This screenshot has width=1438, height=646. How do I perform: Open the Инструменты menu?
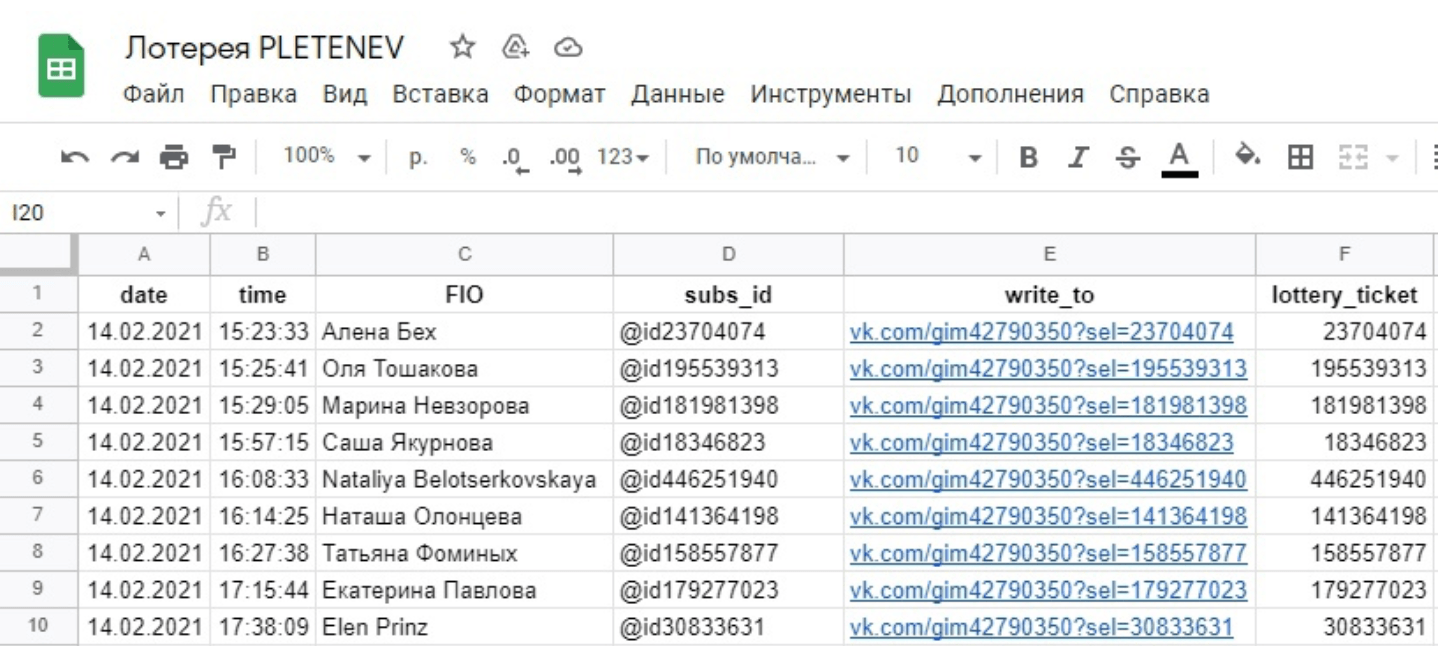tap(831, 94)
